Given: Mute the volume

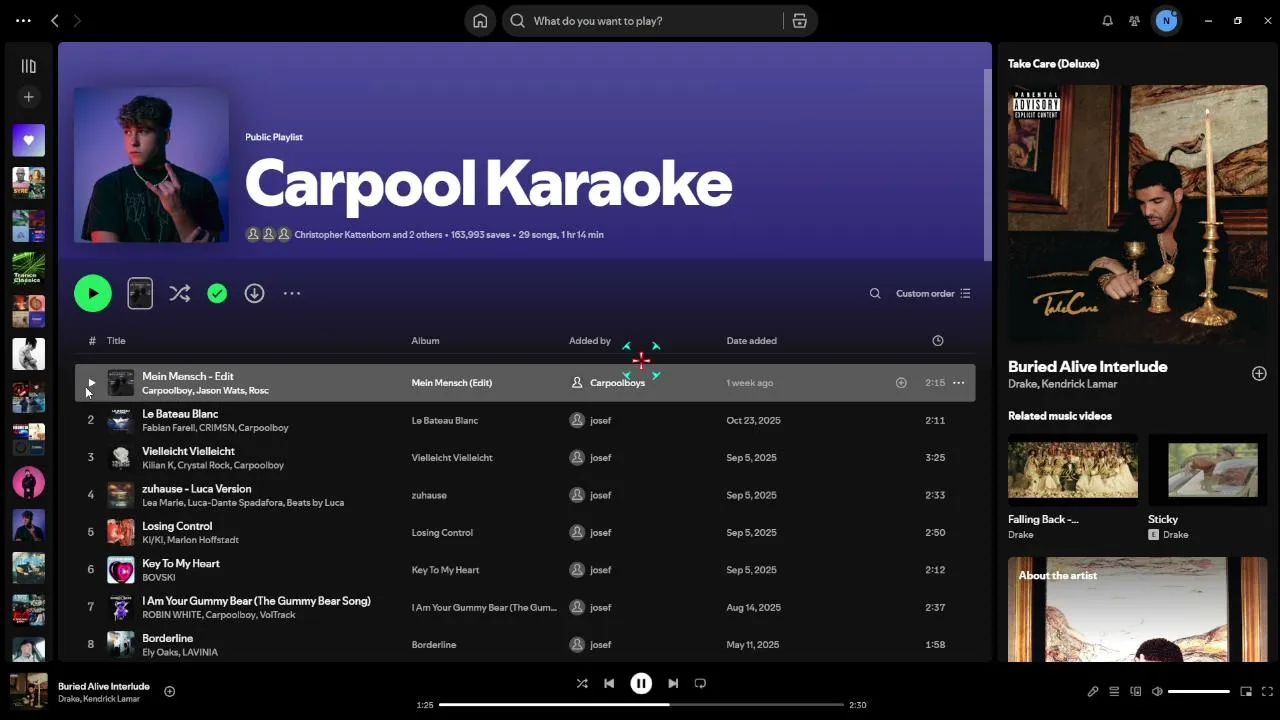Looking at the screenshot, I should 1157,691.
